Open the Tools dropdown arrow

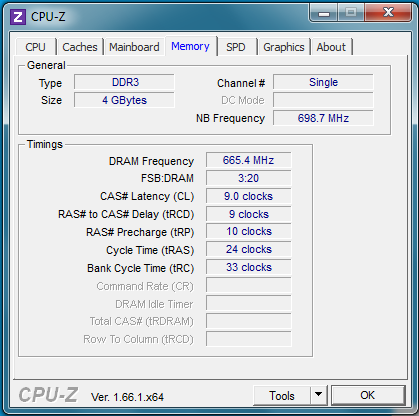tap(319, 395)
